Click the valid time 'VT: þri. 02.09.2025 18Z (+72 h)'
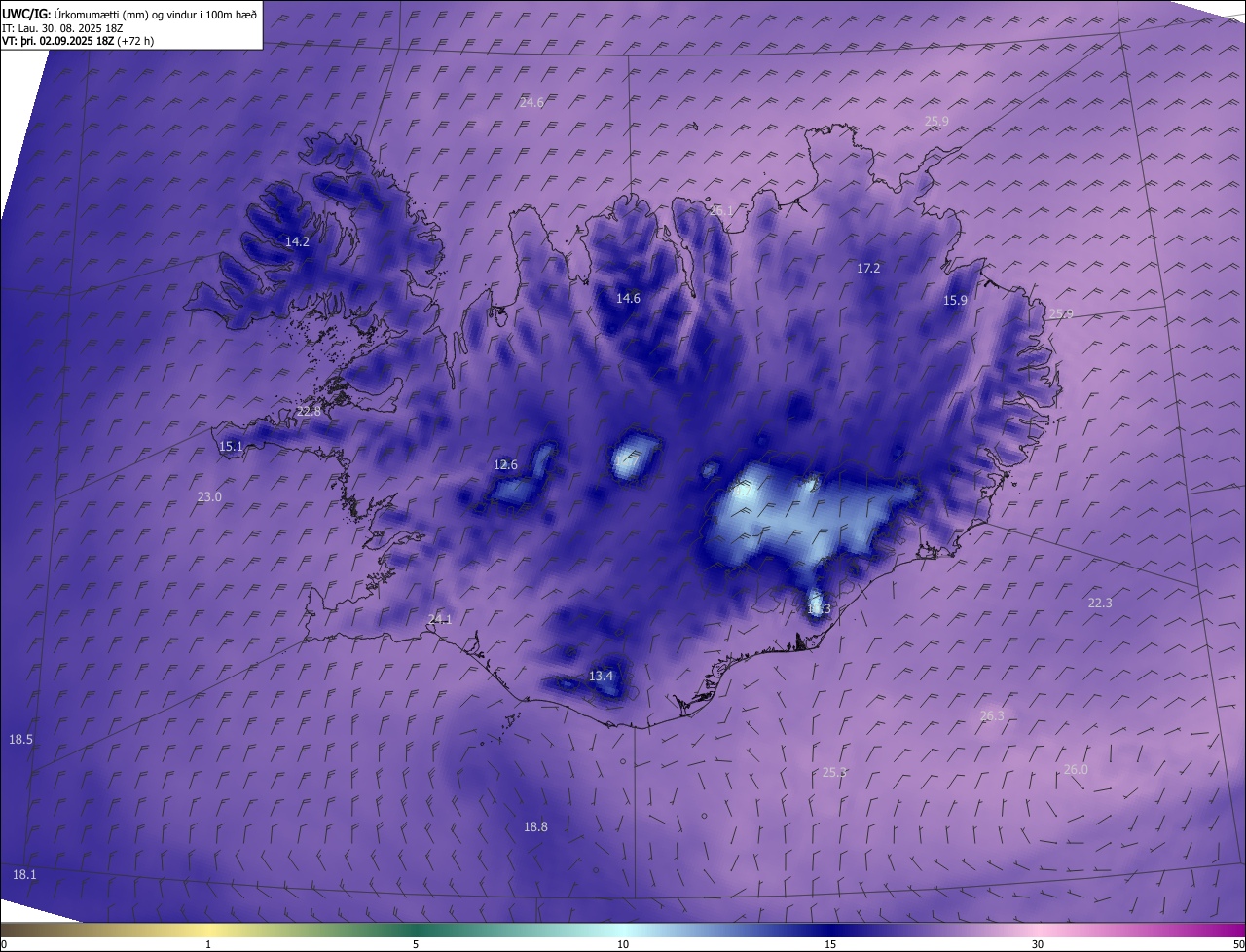The width and height of the screenshot is (1246, 952). coord(78,41)
